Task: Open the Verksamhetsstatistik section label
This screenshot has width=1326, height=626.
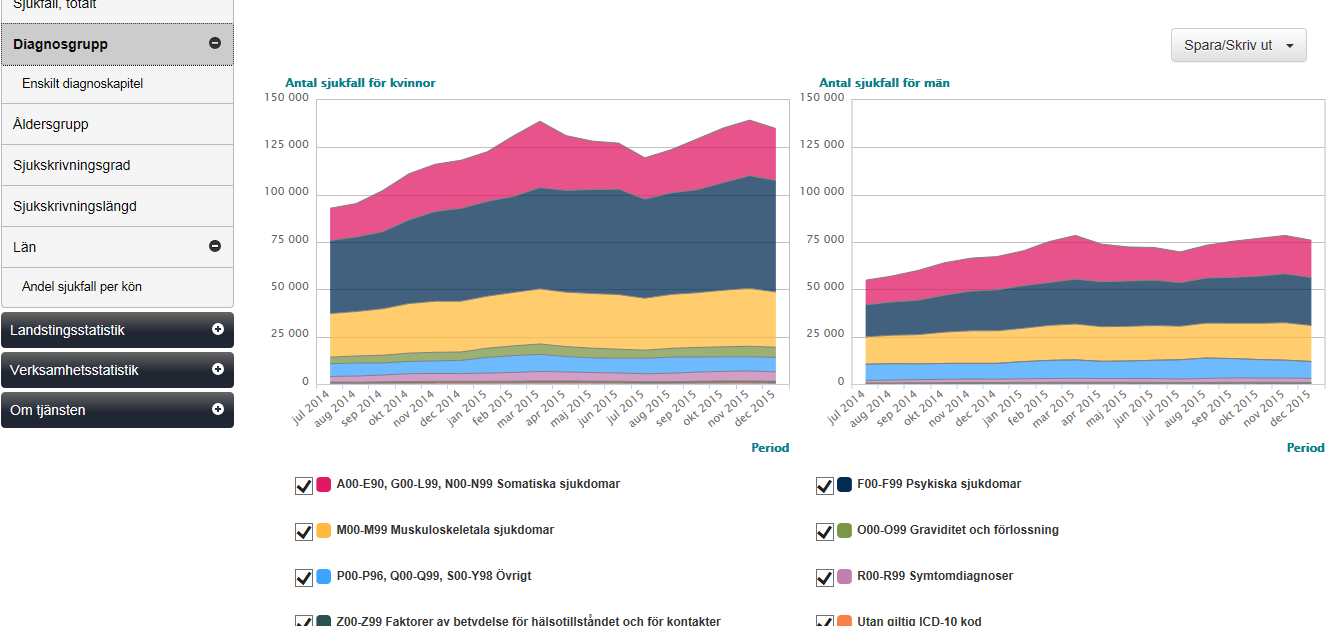Action: tap(74, 370)
